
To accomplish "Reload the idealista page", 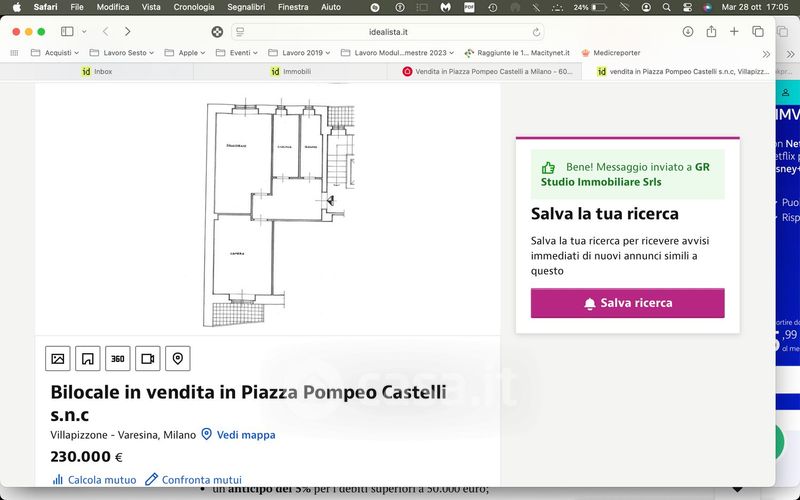I will (x=537, y=32).
